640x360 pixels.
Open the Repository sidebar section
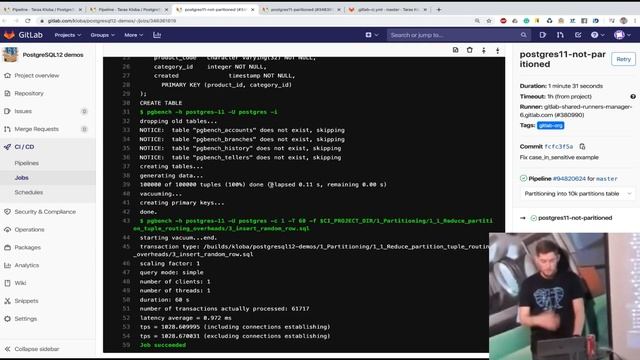pyautogui.click(x=29, y=93)
